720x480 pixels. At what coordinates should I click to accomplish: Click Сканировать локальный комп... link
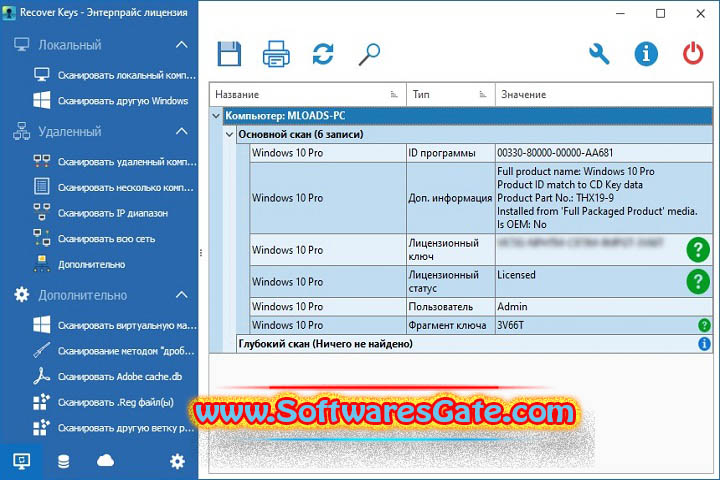tap(127, 75)
